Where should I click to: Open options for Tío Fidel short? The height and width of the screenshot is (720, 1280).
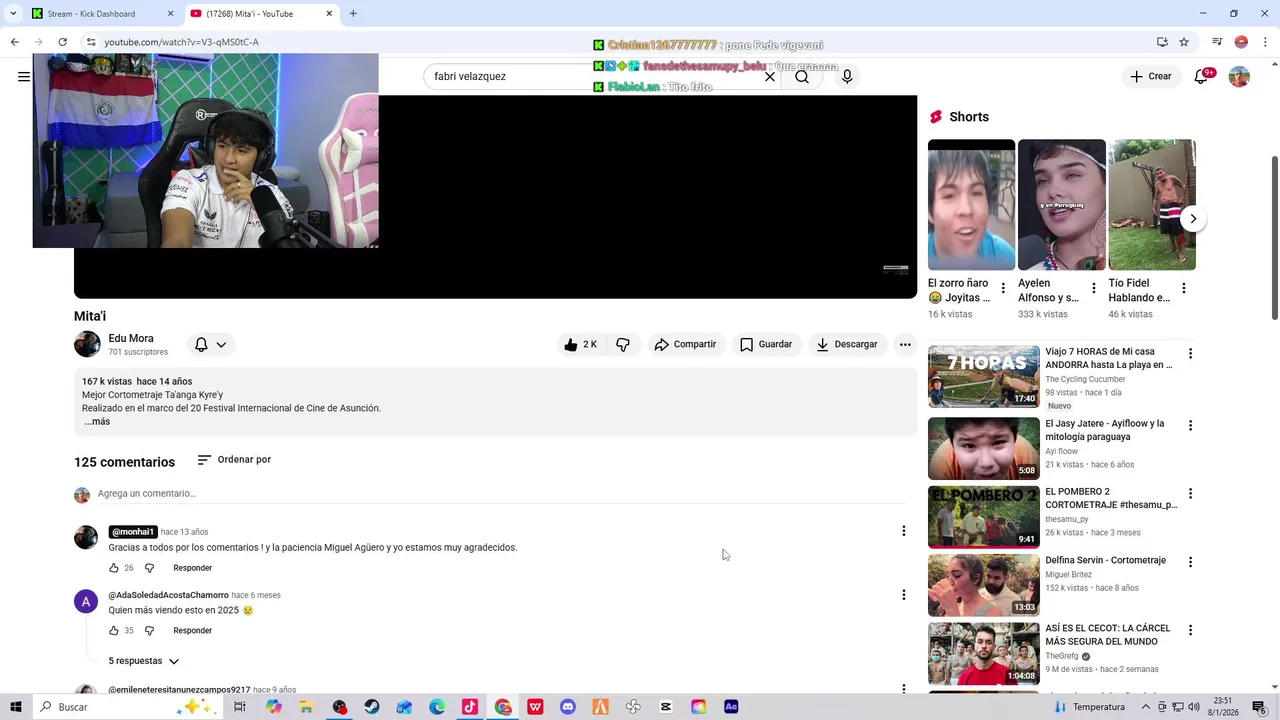point(1184,288)
